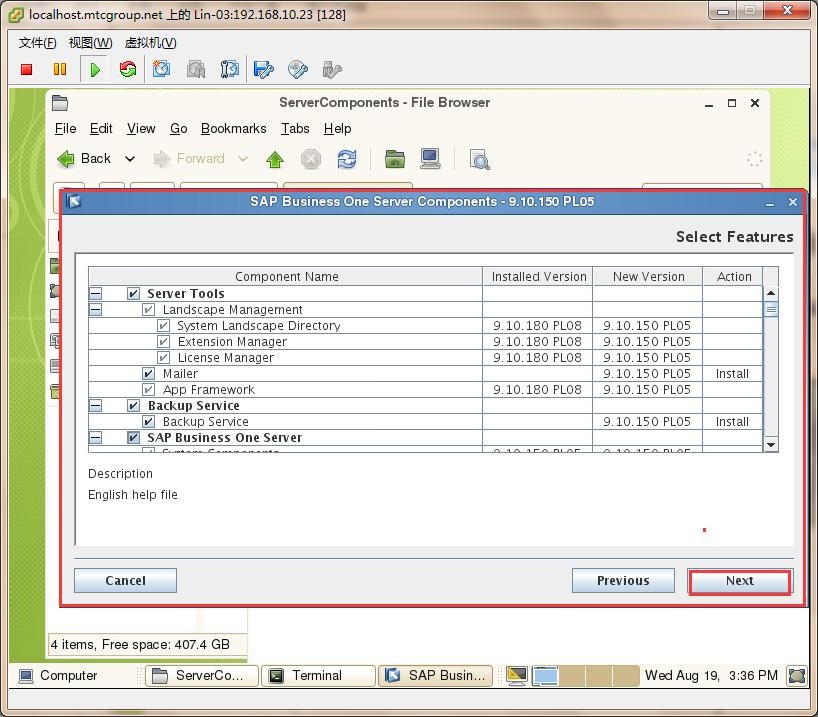Image resolution: width=818 pixels, height=717 pixels.
Task: Click the features list scroll down arrow
Action: (x=771, y=445)
